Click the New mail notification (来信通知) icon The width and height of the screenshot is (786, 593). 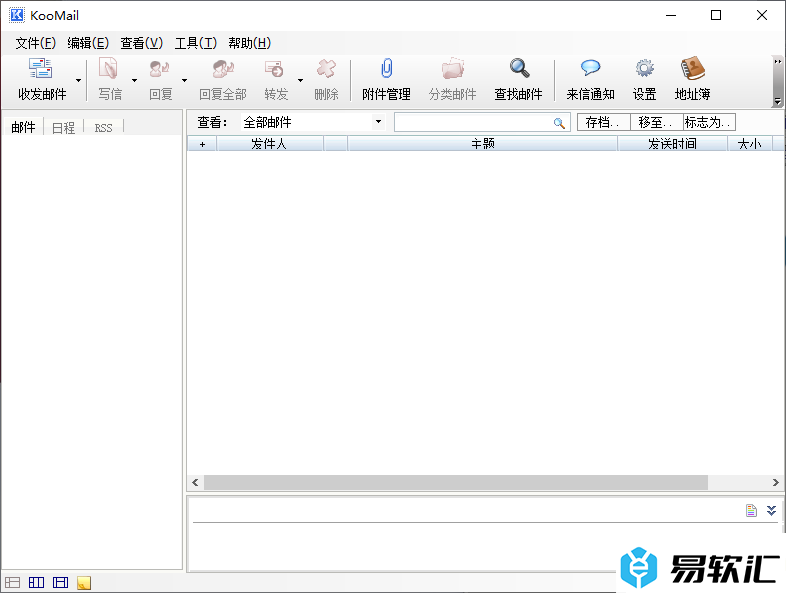(x=591, y=68)
